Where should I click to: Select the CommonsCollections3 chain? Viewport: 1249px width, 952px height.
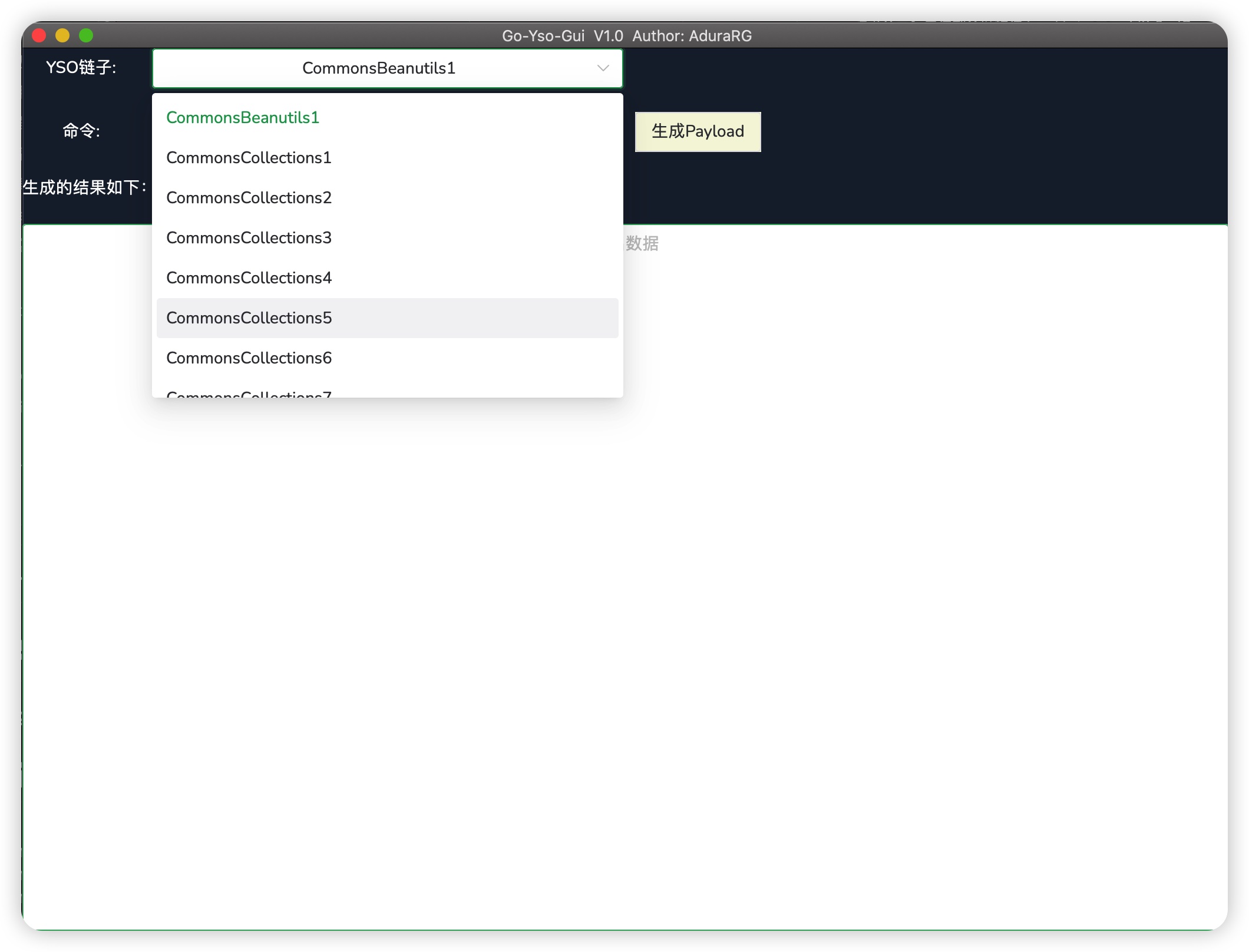point(249,238)
